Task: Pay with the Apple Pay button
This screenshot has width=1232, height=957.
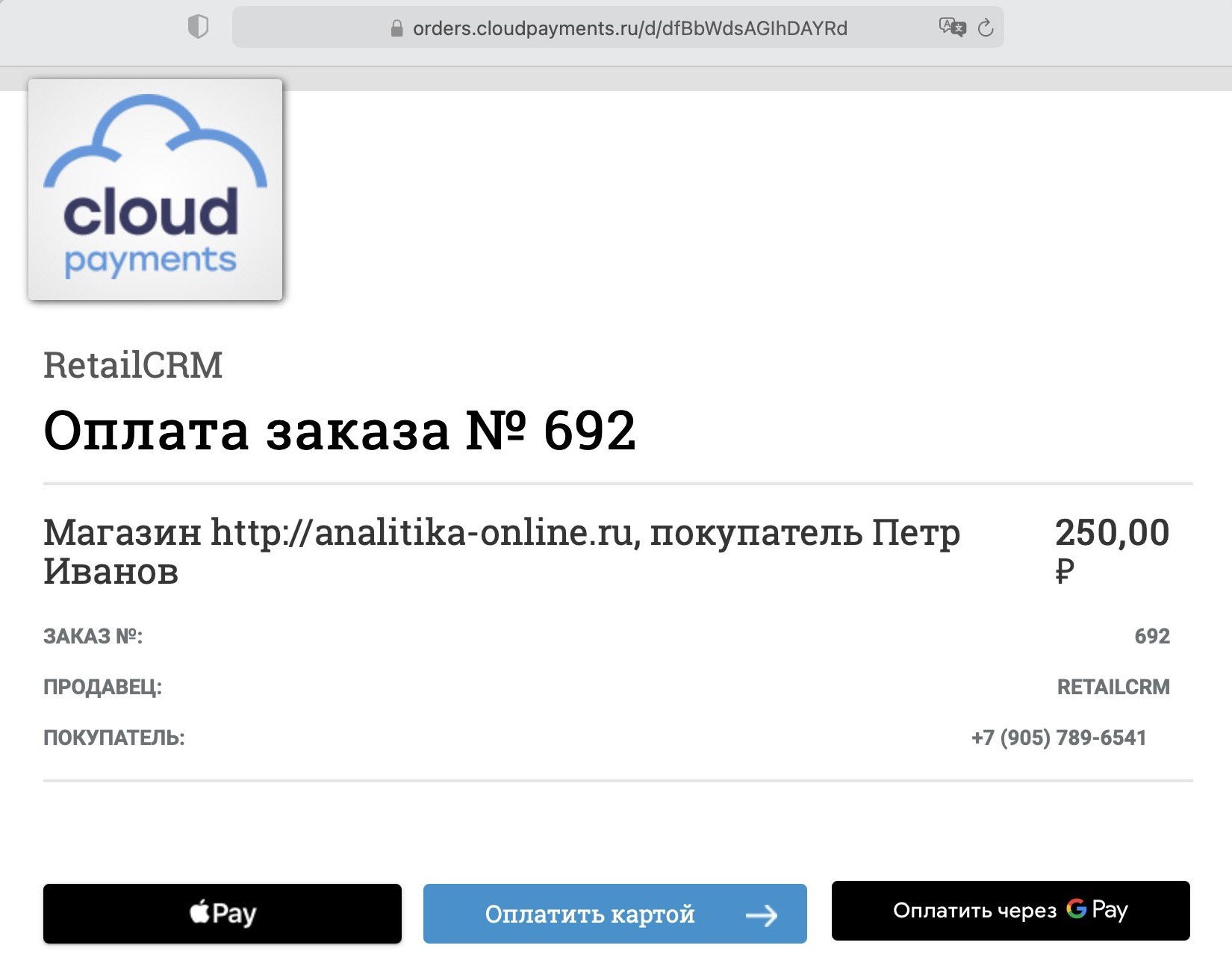Action: pyautogui.click(x=223, y=914)
